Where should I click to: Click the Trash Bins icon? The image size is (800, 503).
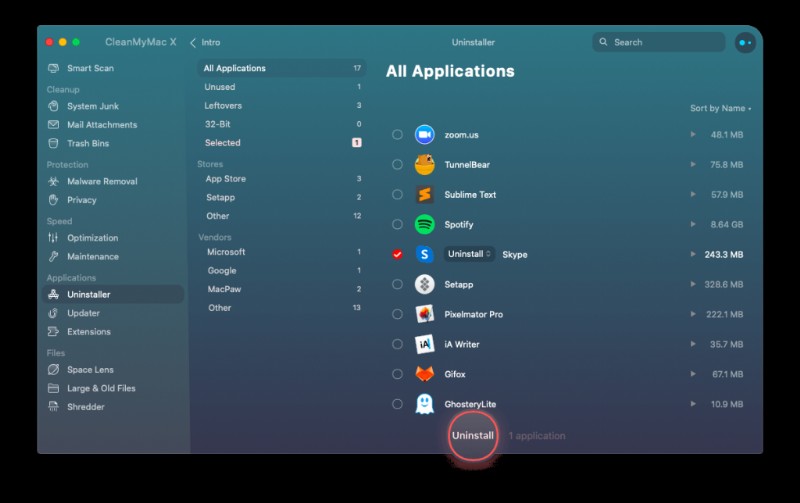(x=53, y=143)
